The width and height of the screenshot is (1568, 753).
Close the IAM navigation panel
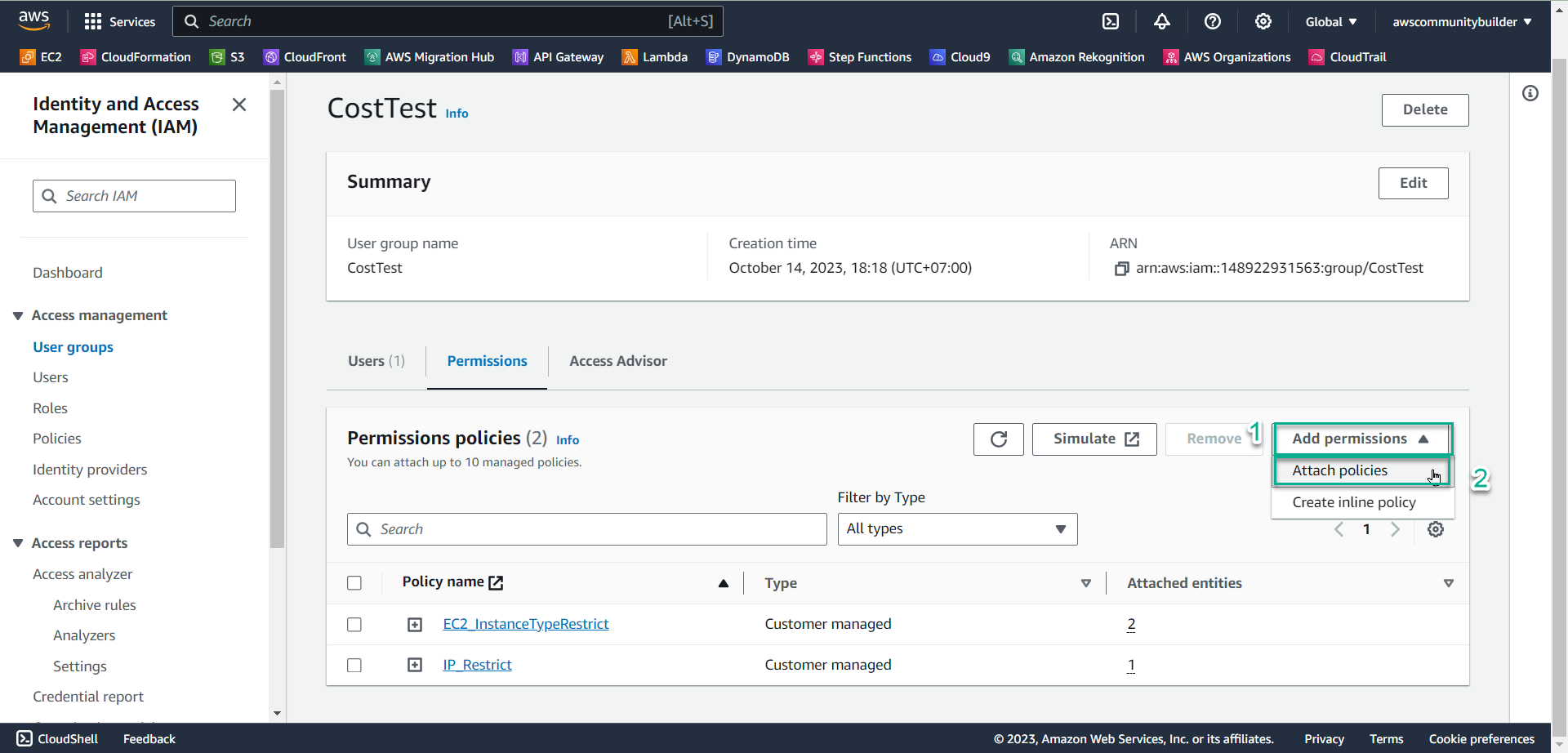click(239, 105)
